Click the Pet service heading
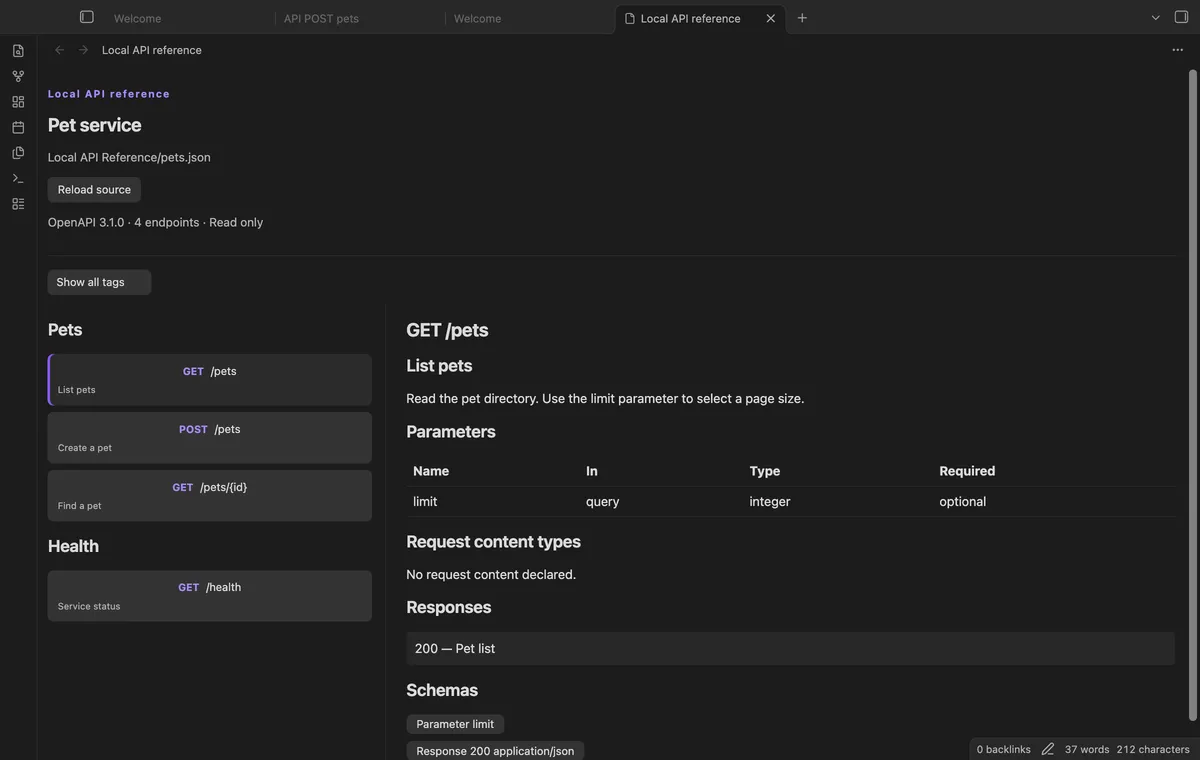1200x760 pixels. point(95,125)
